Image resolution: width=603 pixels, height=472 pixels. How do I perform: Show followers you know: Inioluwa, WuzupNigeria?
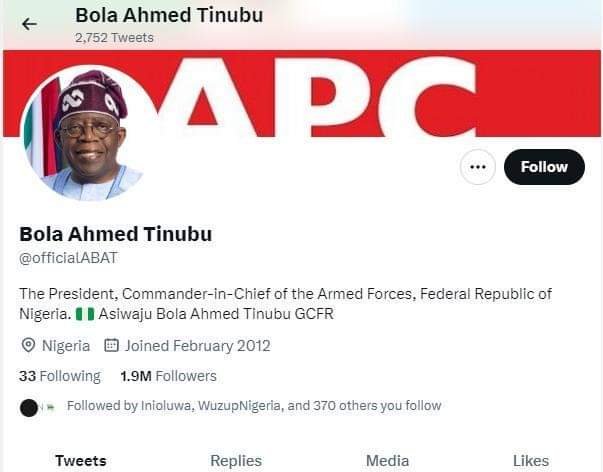tap(253, 406)
